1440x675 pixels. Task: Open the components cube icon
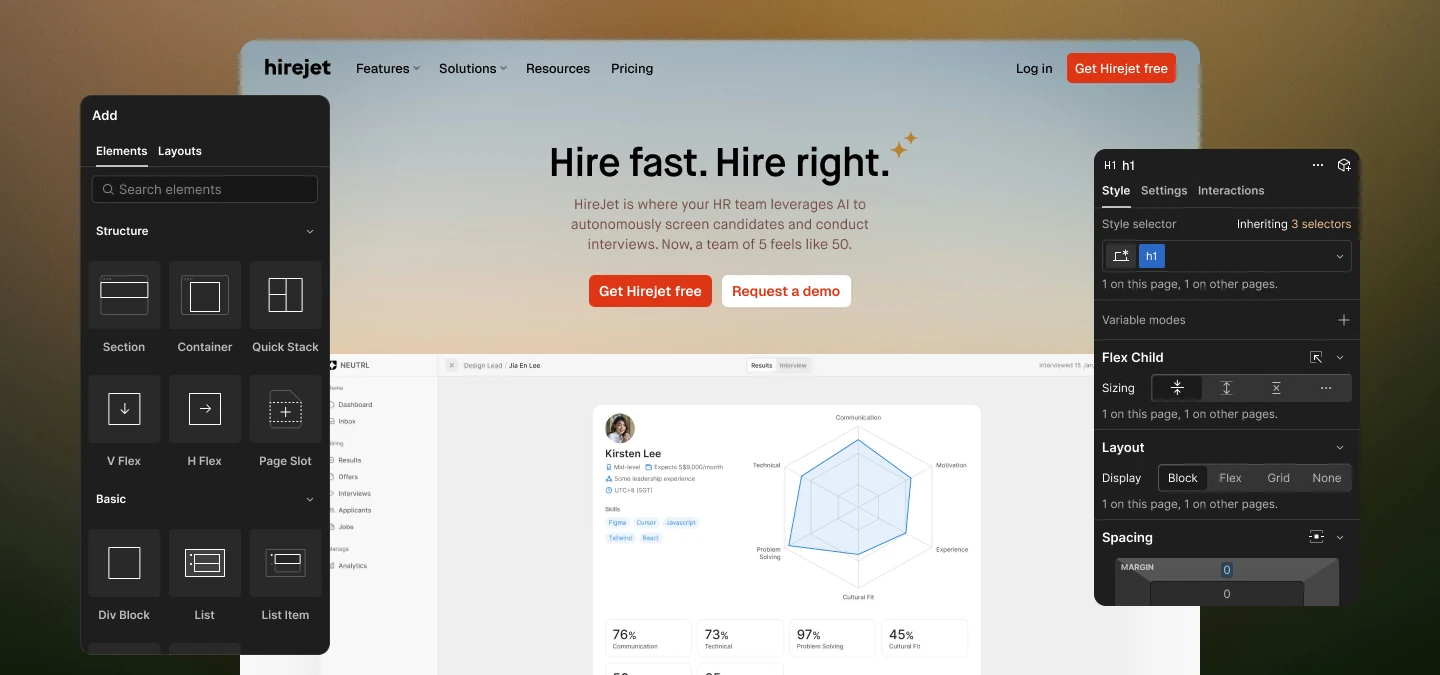pos(1344,165)
